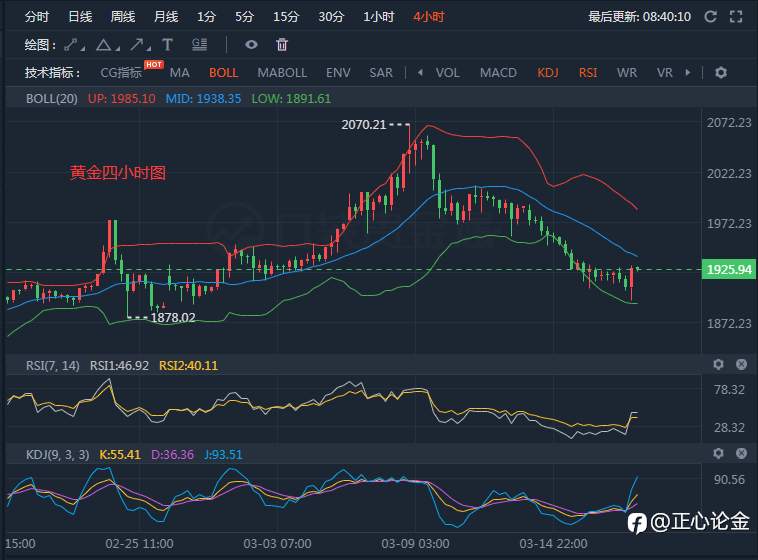Switch to 日线 daily chart
758x560 pixels.
point(80,17)
